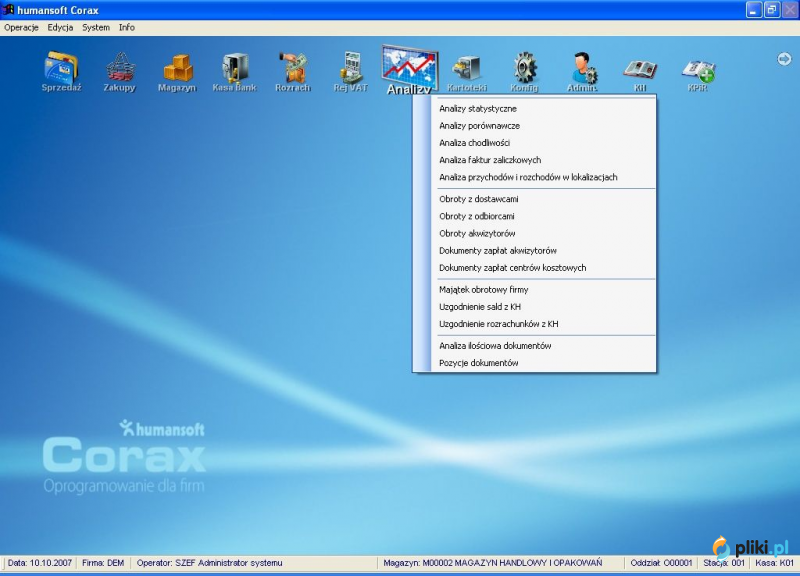The width and height of the screenshot is (800, 576).
Task: Click the right arrow toolbar scroll icon
Action: [784, 59]
